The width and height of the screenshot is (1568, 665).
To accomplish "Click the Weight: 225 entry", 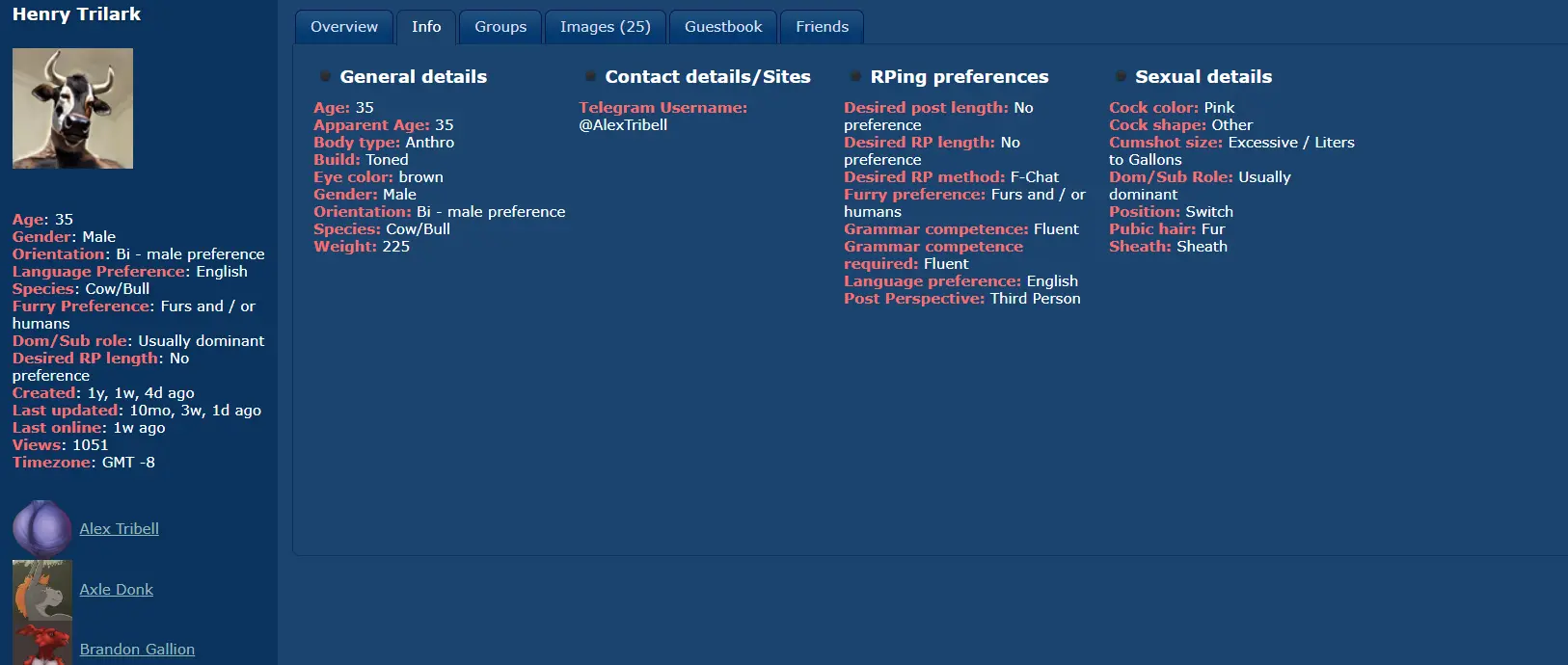I will (362, 247).
